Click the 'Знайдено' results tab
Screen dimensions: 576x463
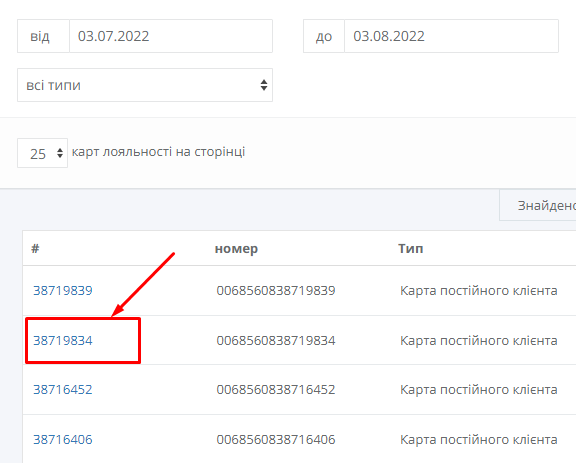tap(538, 205)
